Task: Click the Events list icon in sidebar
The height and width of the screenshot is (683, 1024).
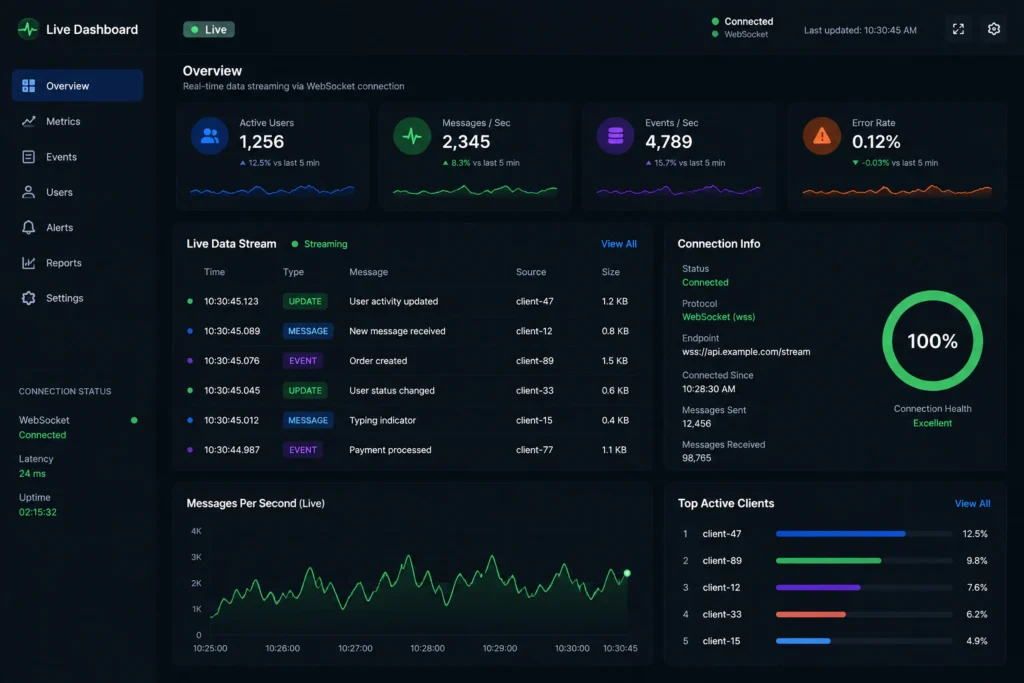Action: pyautogui.click(x=29, y=157)
